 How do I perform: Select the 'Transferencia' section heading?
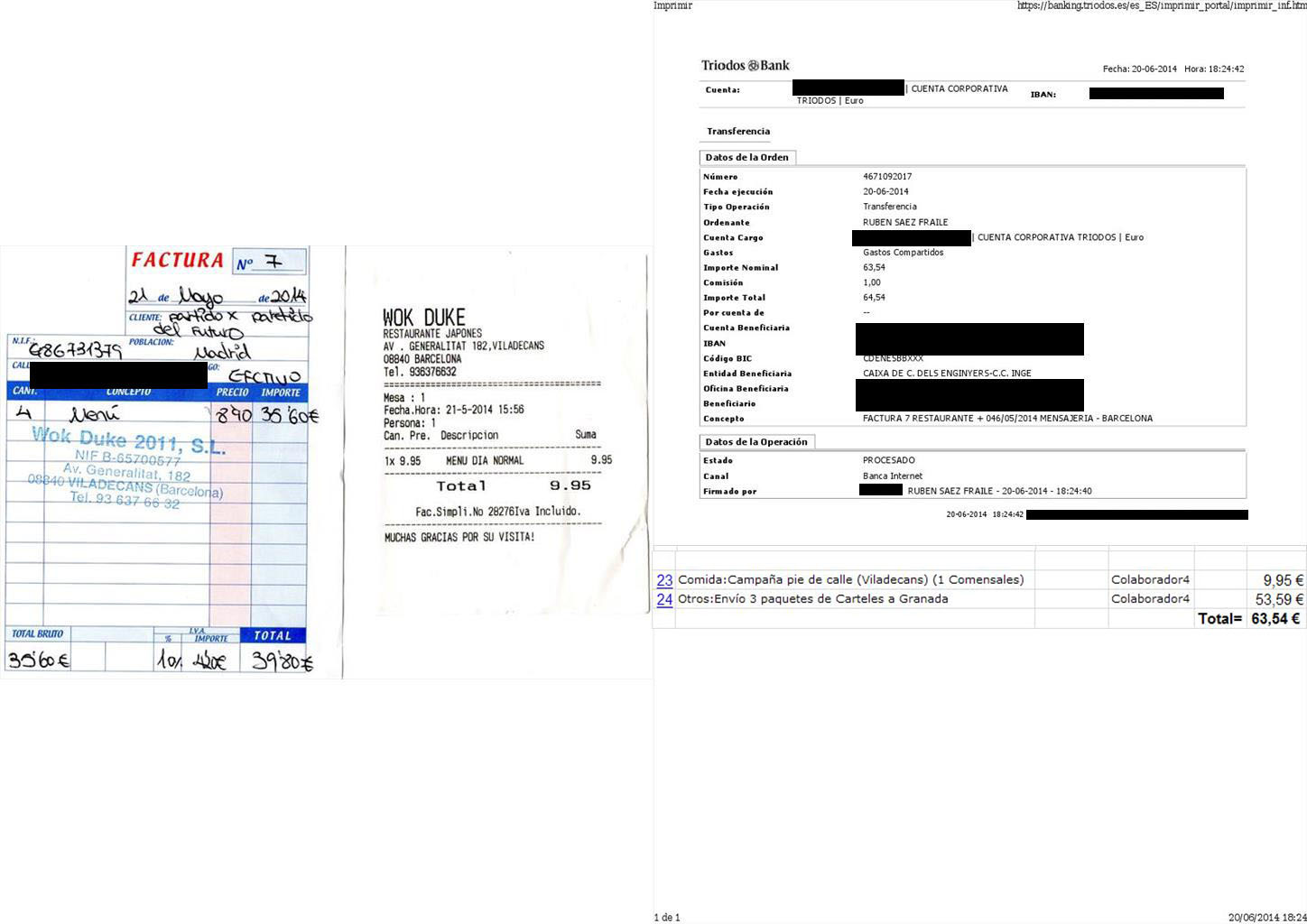738,132
